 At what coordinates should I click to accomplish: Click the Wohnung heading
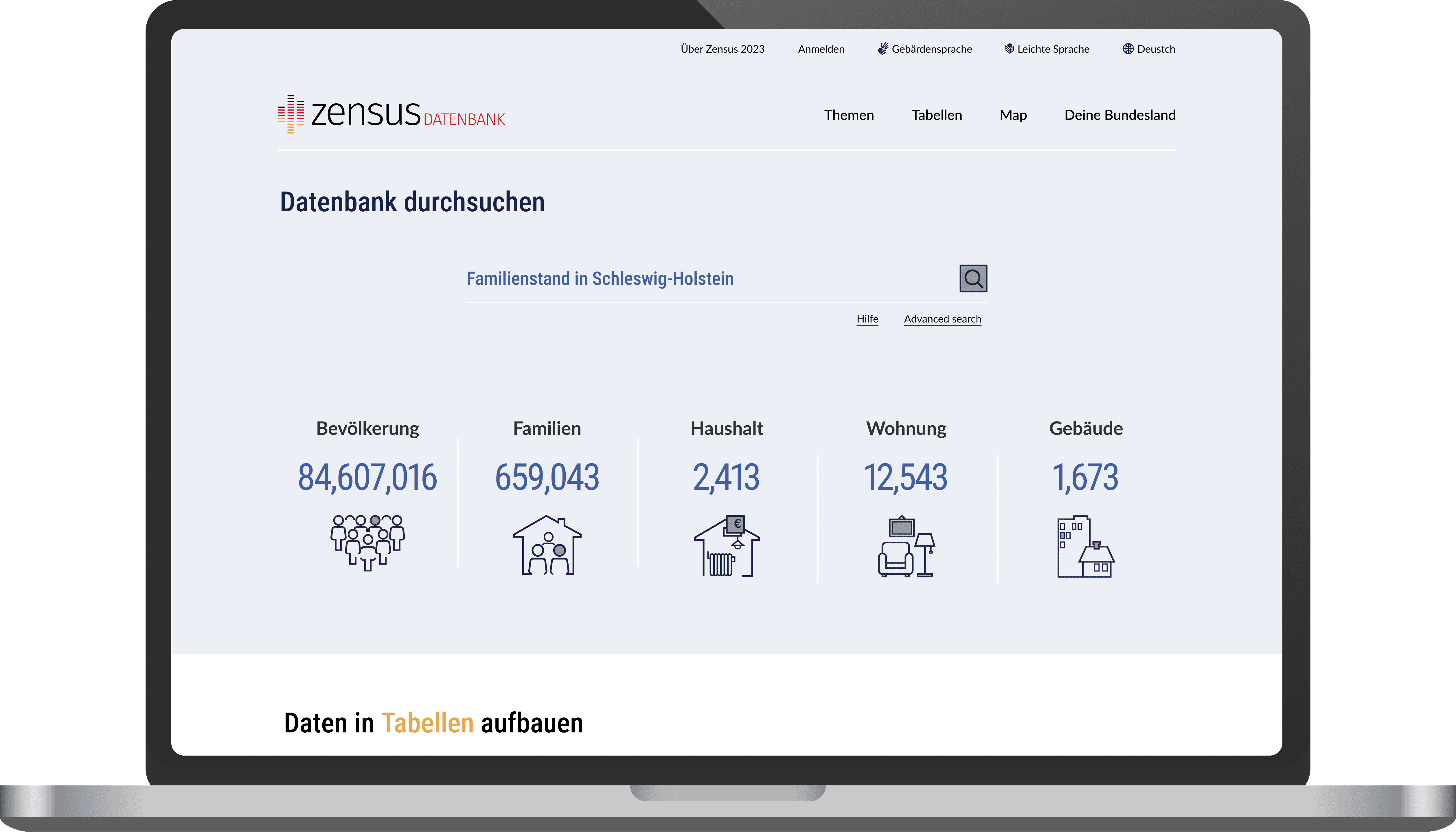[x=906, y=428]
